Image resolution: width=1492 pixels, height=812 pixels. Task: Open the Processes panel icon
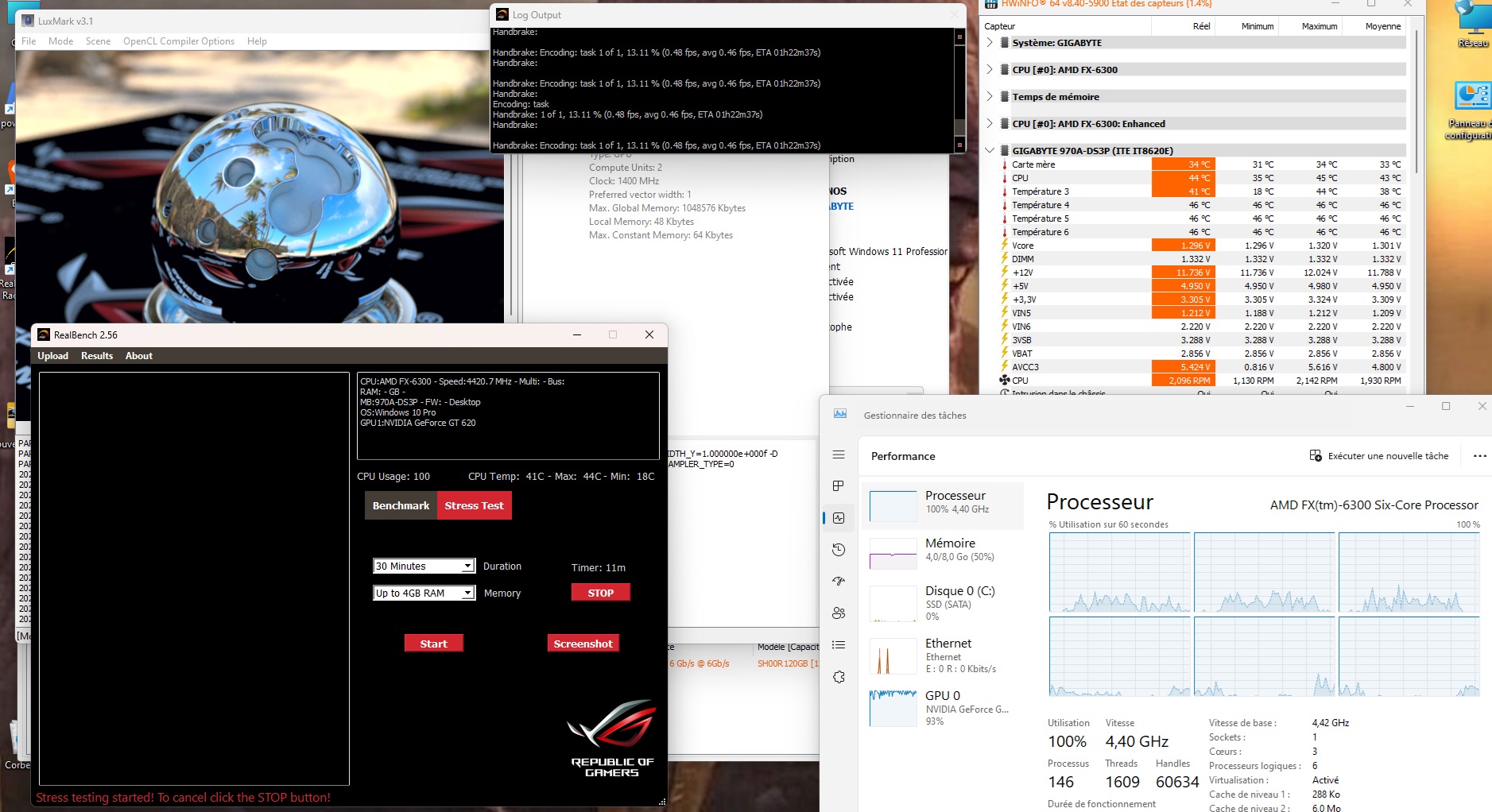click(839, 485)
